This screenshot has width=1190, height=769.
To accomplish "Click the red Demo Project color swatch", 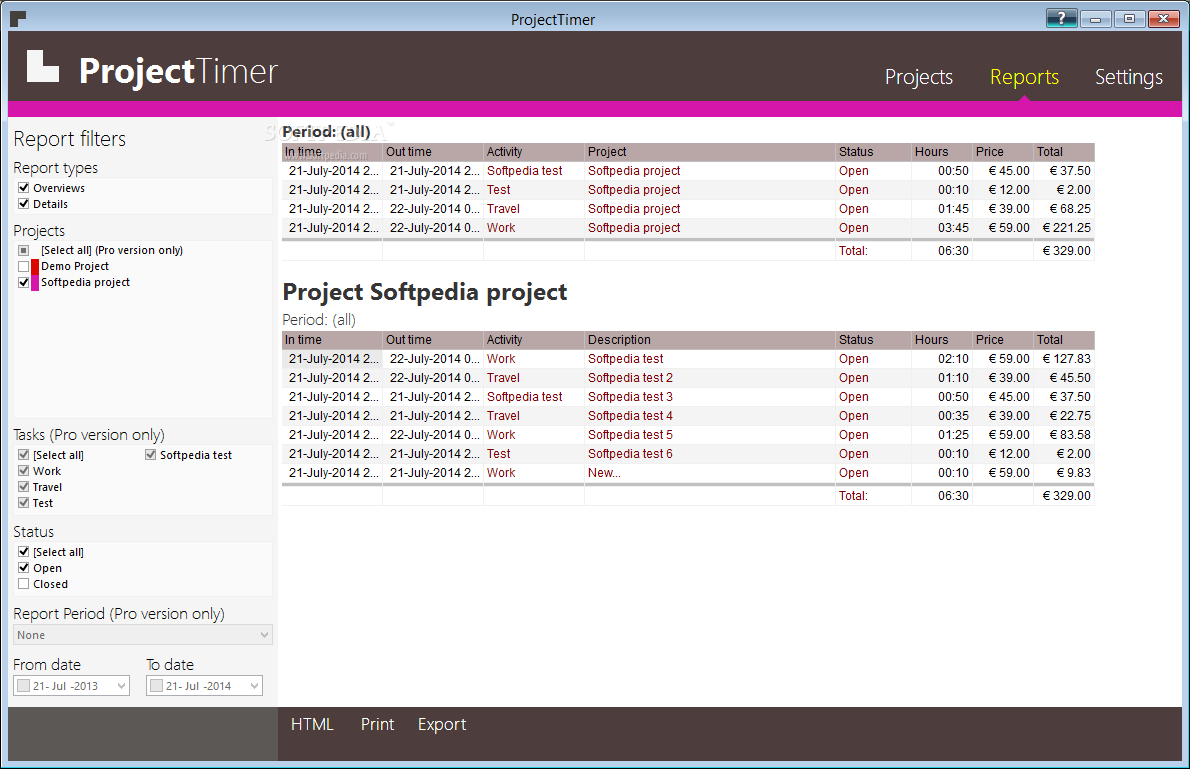I will click(35, 266).
